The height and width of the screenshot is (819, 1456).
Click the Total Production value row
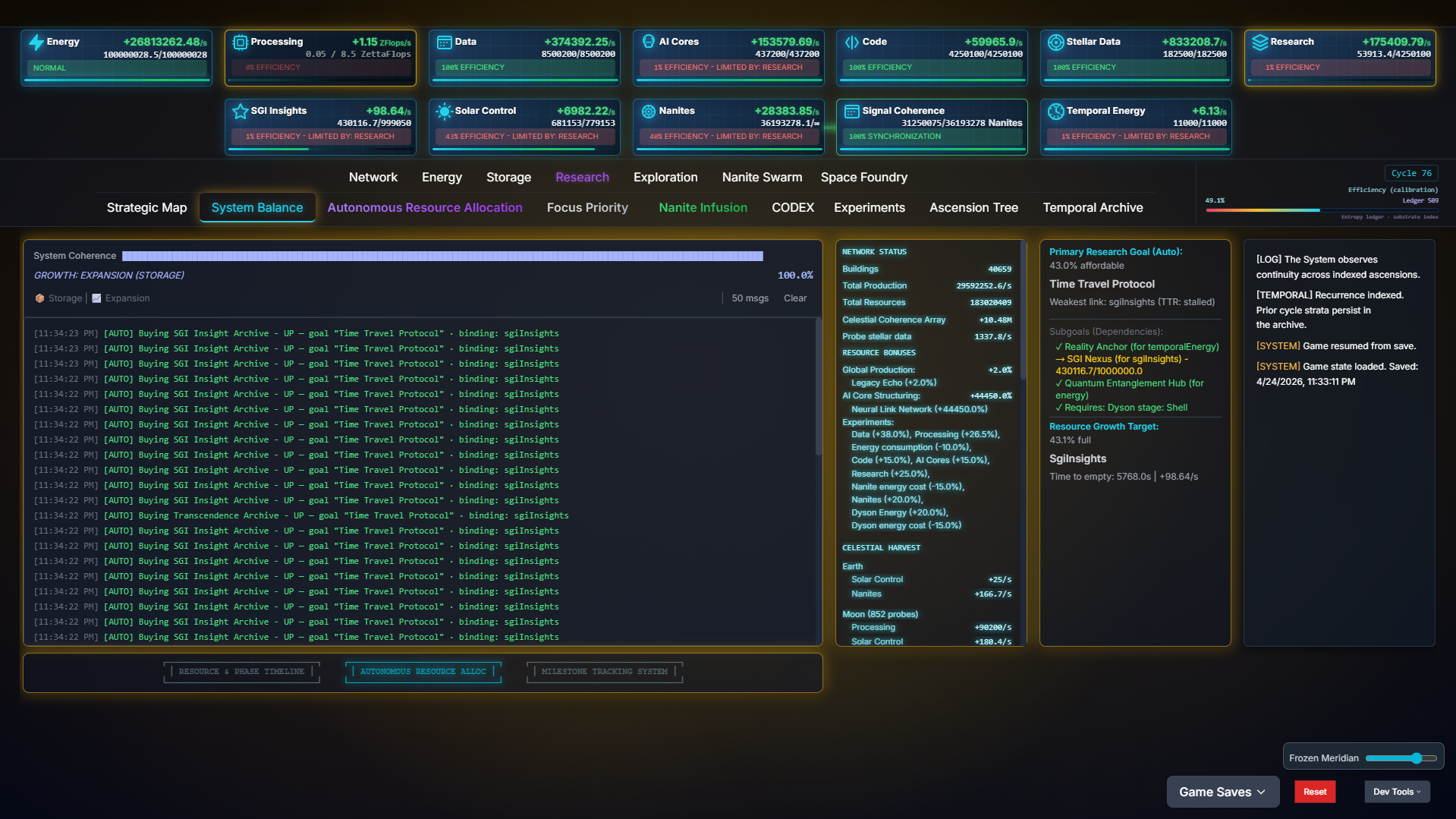(x=926, y=285)
